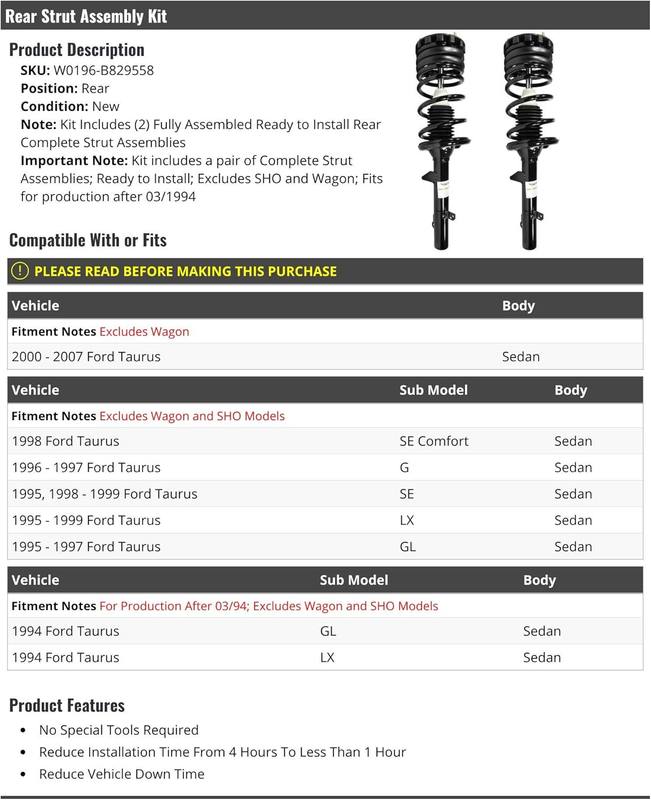Click the Sub Model column header in second table
651x800 pixels.
point(433,390)
